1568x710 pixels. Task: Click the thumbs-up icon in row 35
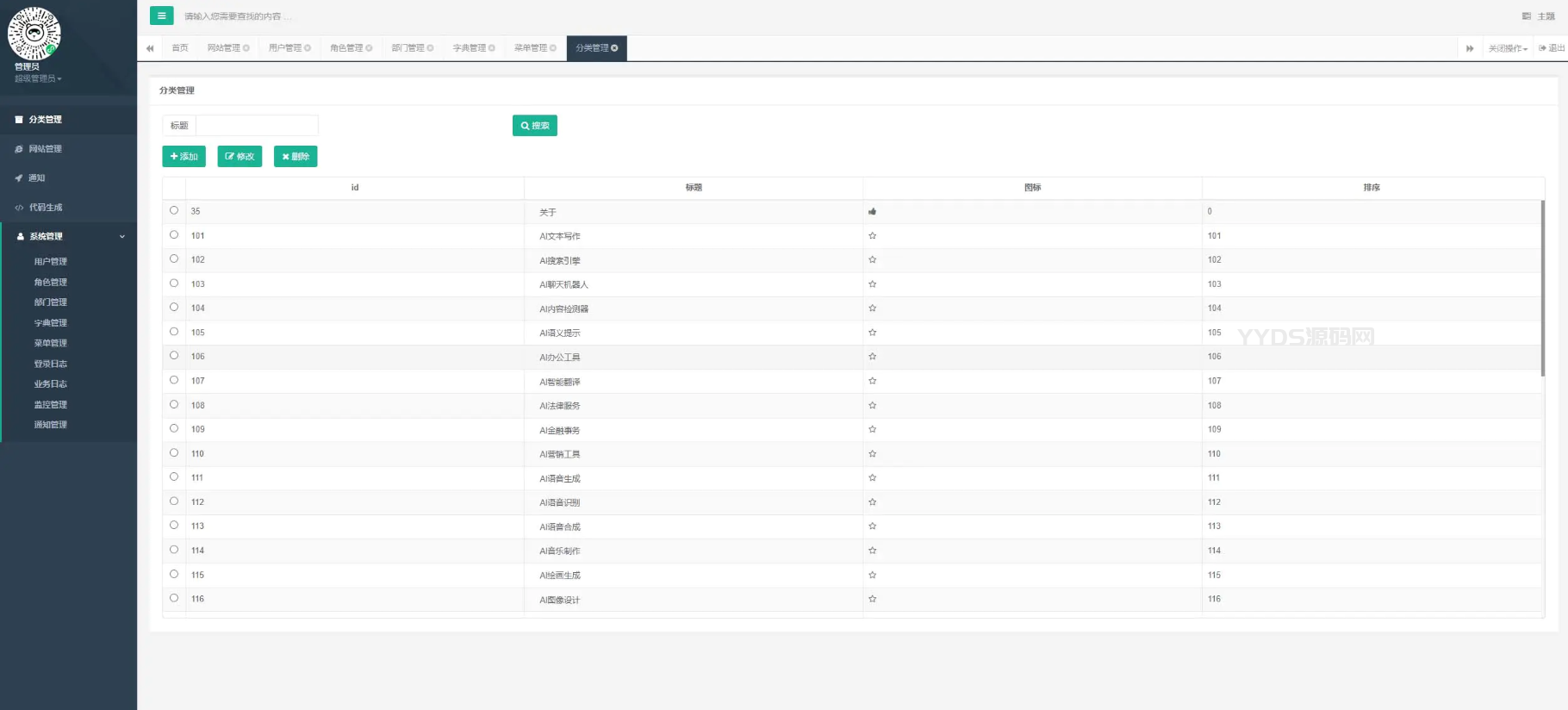tap(872, 211)
